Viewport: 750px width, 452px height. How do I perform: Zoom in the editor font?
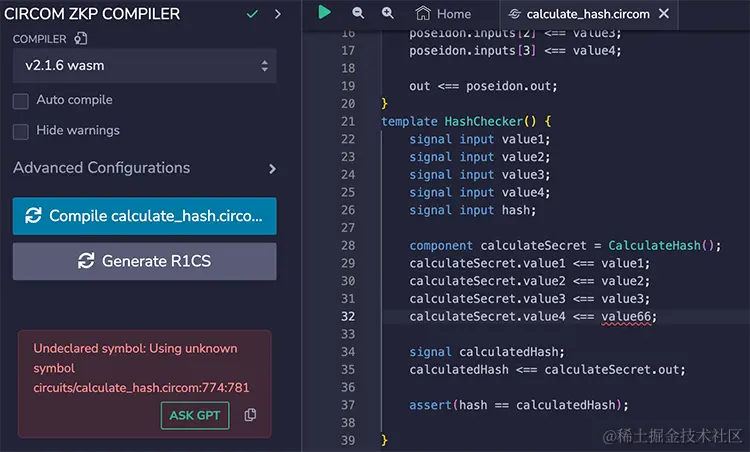tap(387, 13)
